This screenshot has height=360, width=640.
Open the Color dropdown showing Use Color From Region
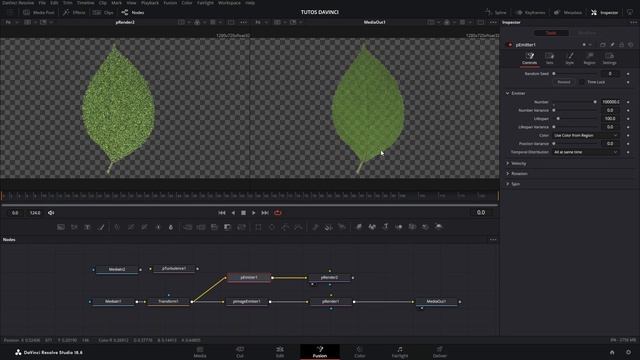(586, 136)
